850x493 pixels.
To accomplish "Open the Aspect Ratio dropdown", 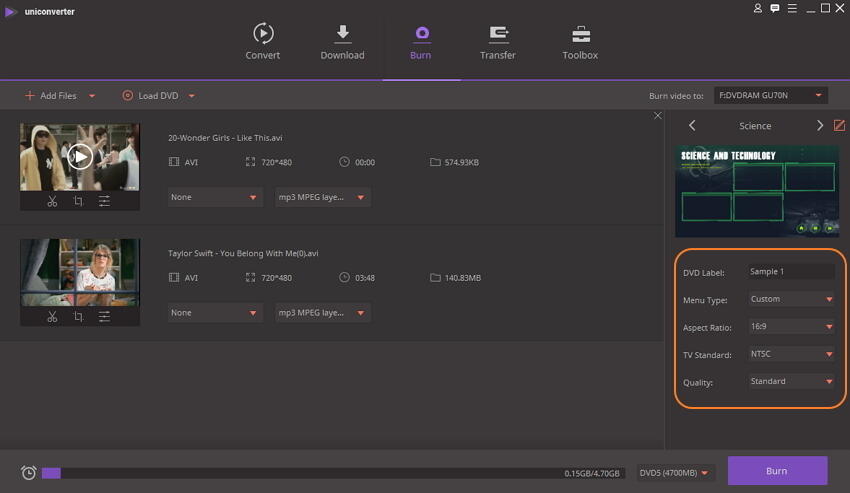I will coord(791,326).
